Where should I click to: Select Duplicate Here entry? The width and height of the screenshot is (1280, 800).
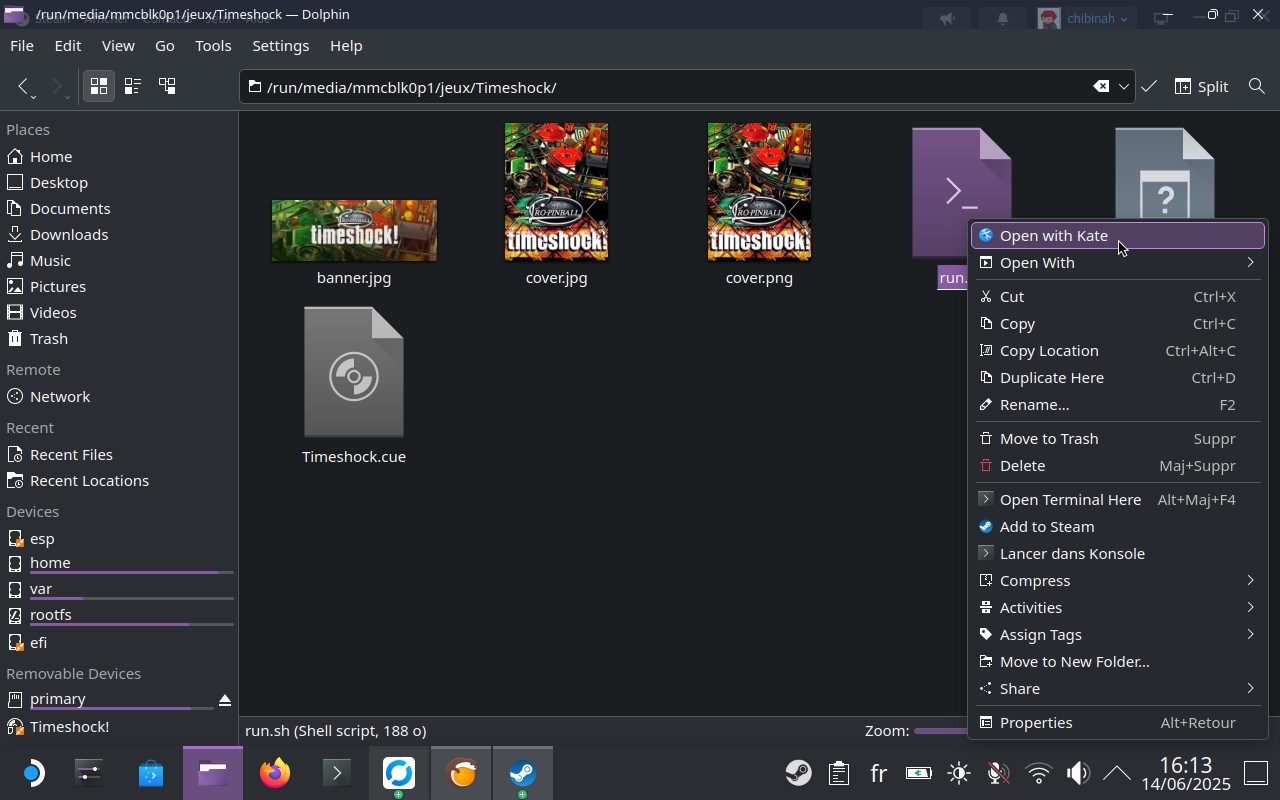(x=1118, y=378)
